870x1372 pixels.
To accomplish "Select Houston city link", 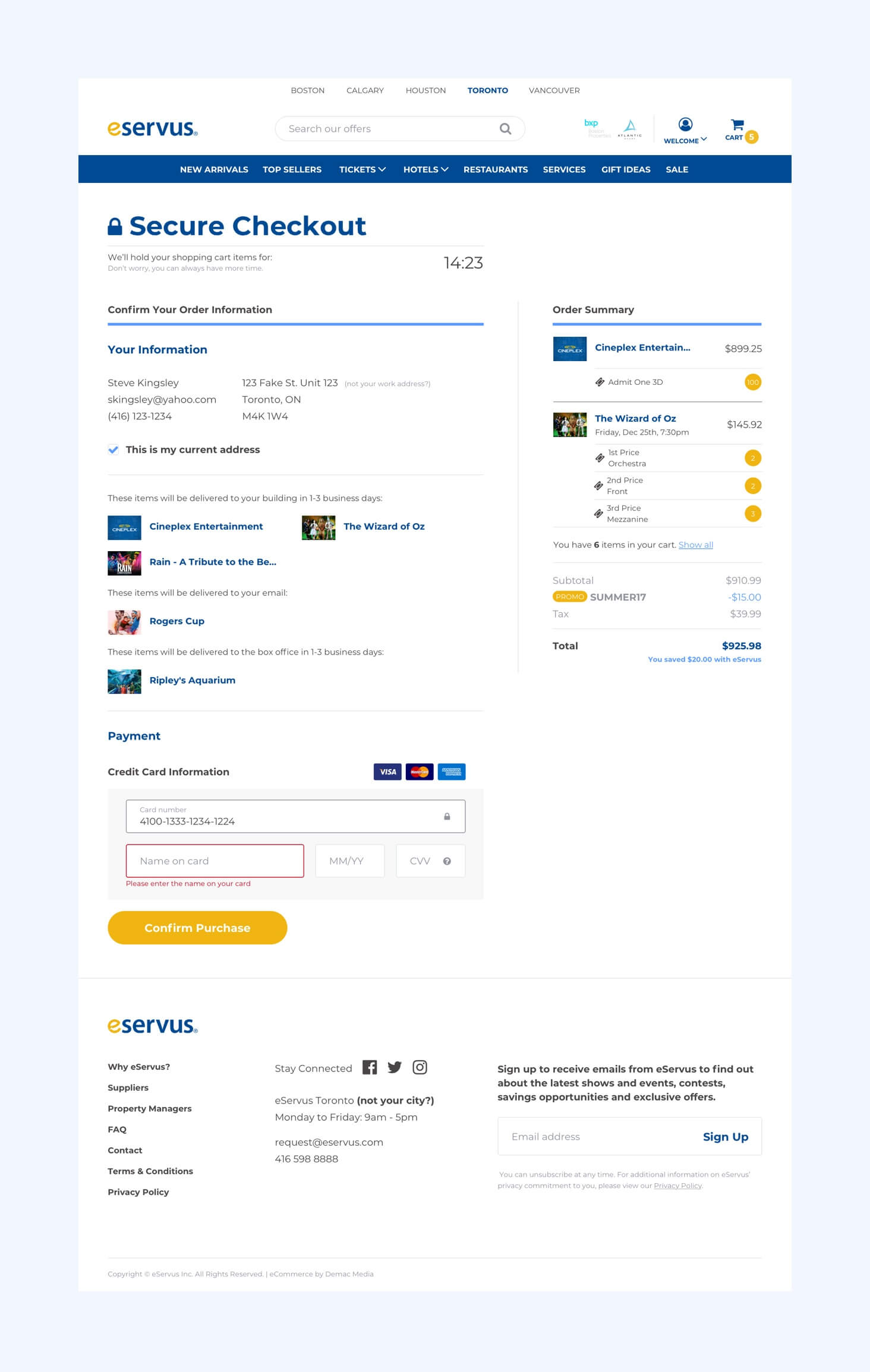I will click(425, 90).
